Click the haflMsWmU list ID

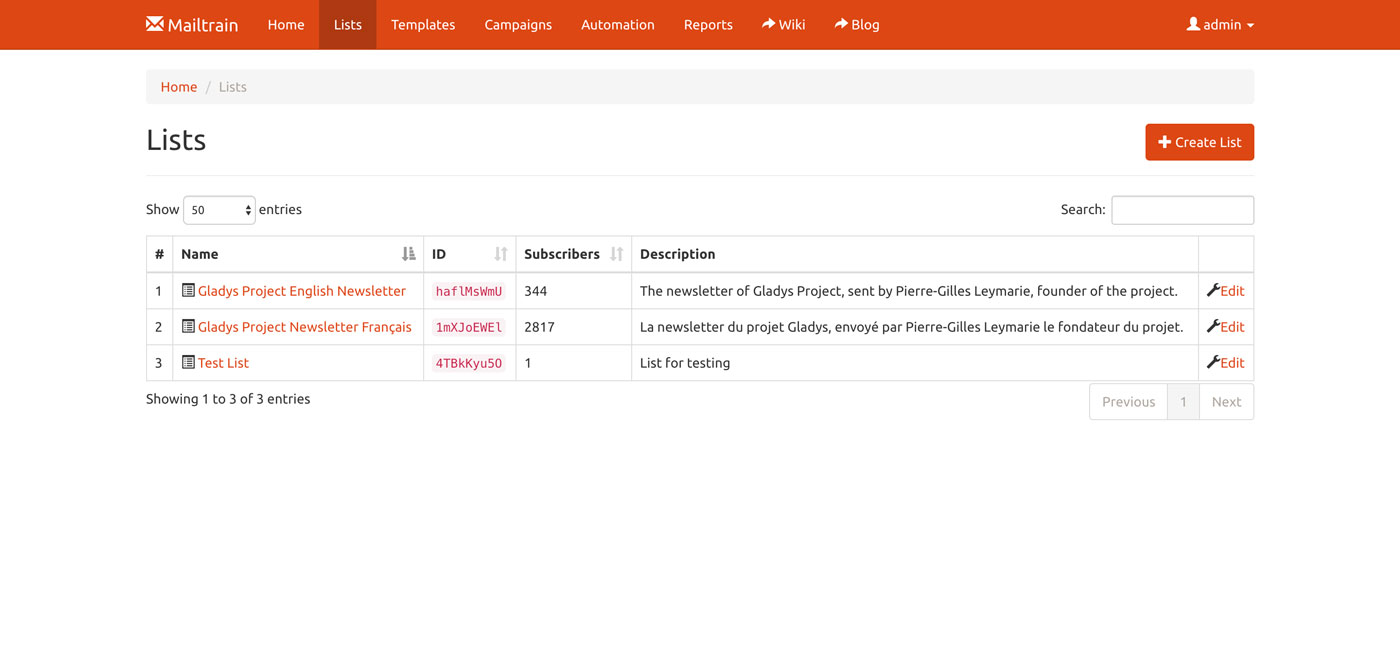pyautogui.click(x=469, y=291)
